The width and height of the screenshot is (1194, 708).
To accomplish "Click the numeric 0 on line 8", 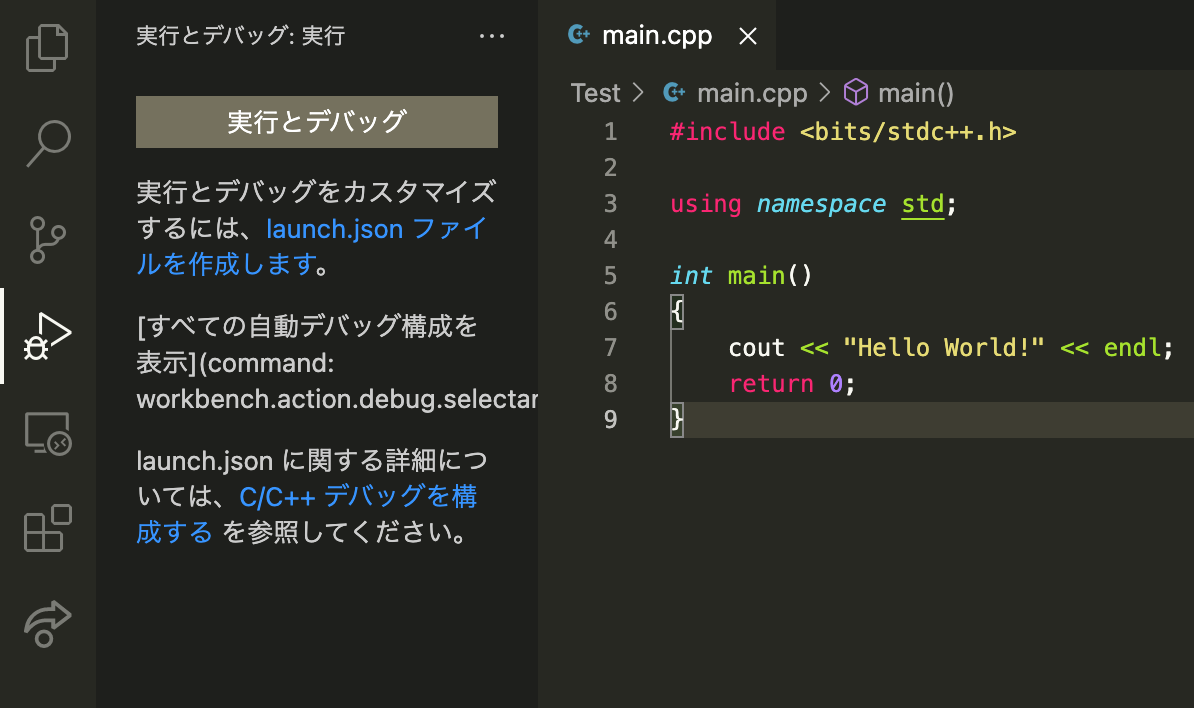I will [835, 384].
